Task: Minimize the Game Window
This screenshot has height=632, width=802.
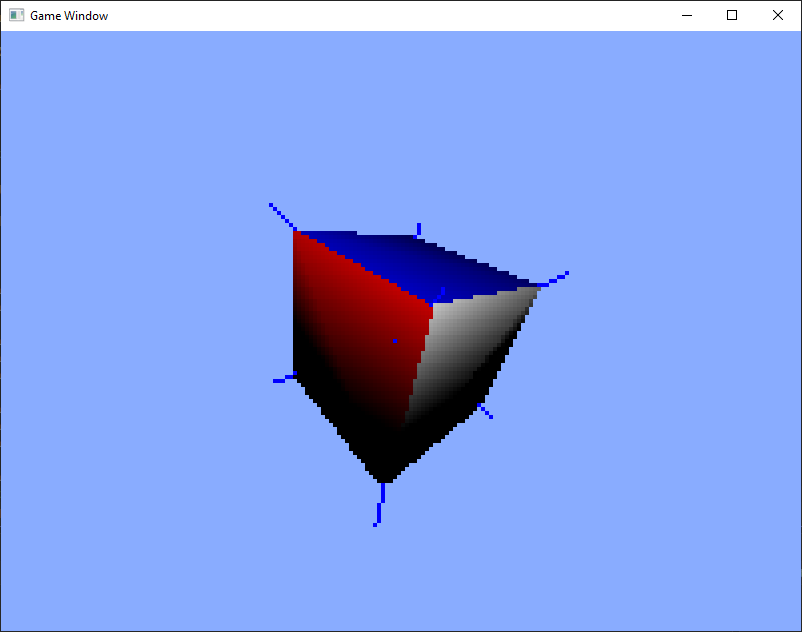Action: click(x=687, y=15)
